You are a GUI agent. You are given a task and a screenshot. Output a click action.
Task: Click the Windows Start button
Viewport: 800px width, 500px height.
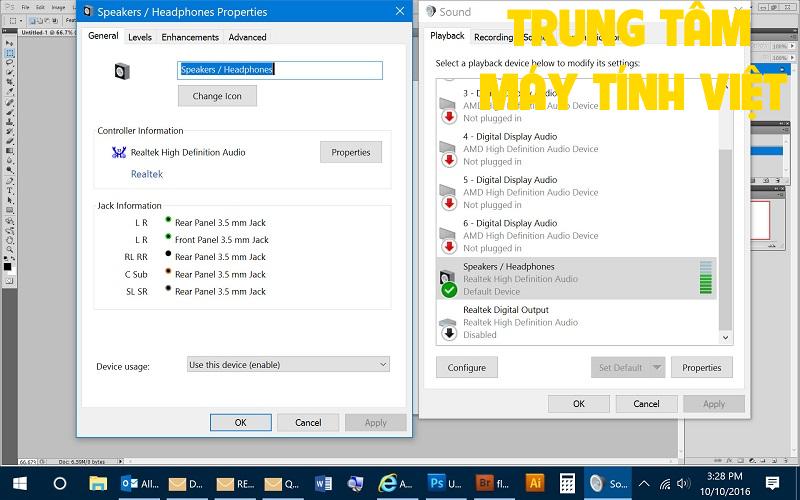[20, 483]
